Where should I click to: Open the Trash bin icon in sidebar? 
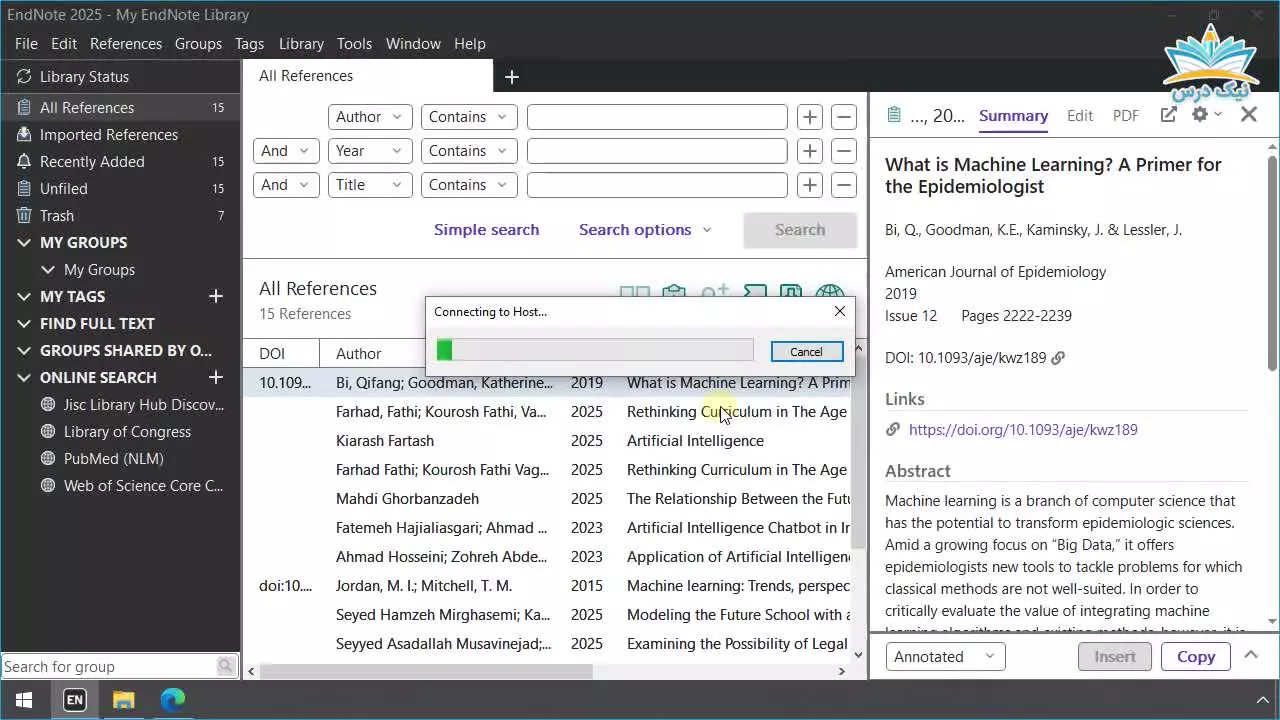pyautogui.click(x=23, y=216)
